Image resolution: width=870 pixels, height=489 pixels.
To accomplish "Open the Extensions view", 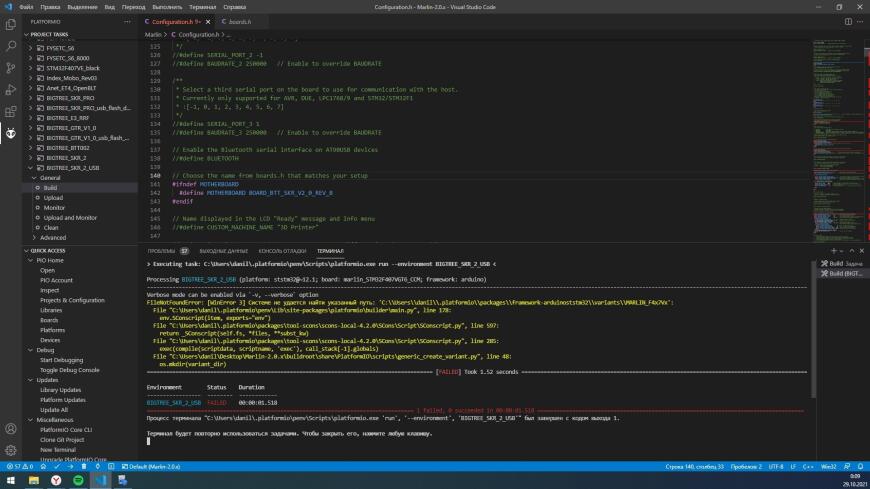I will click(11, 112).
